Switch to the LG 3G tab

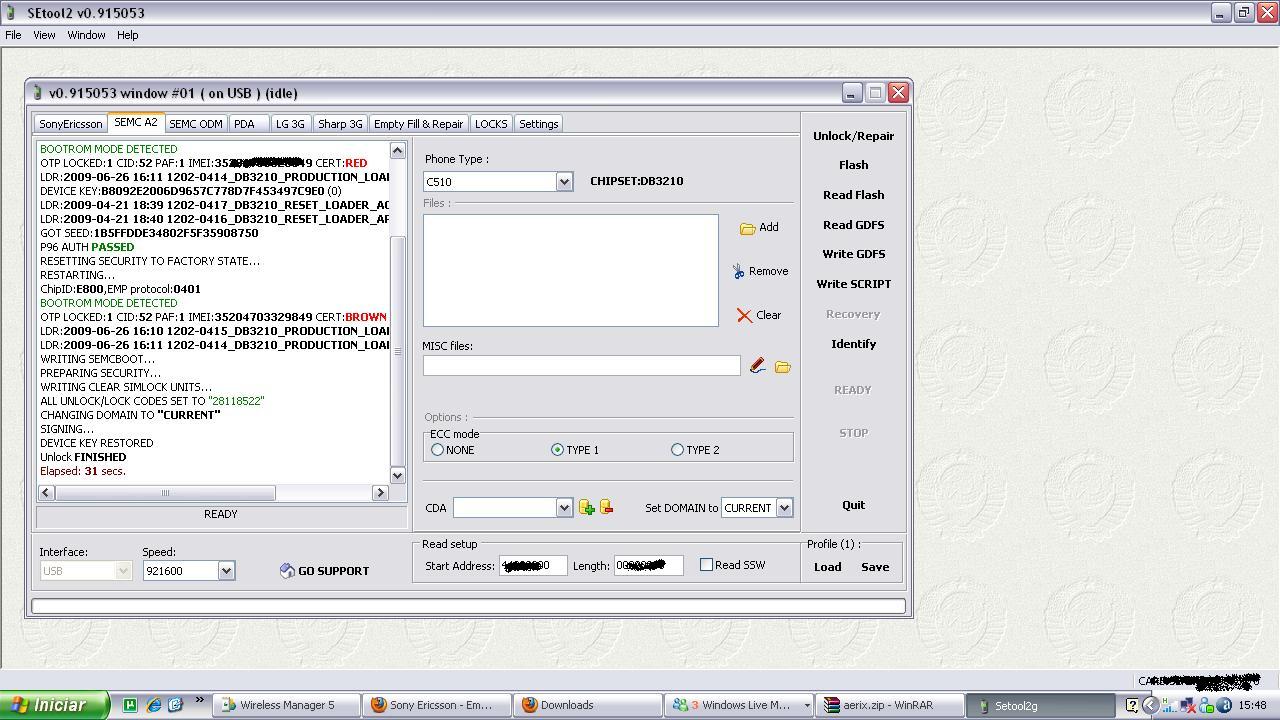click(x=290, y=124)
